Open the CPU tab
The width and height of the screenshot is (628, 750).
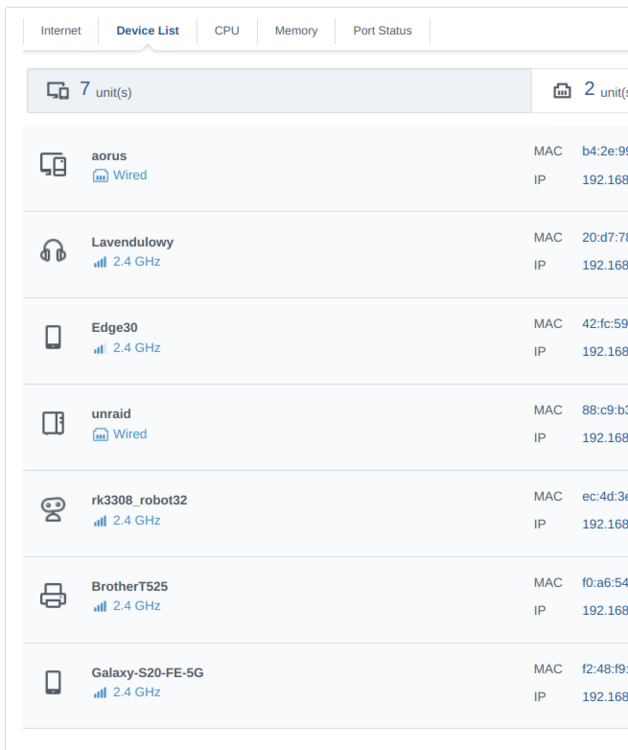[x=227, y=31]
